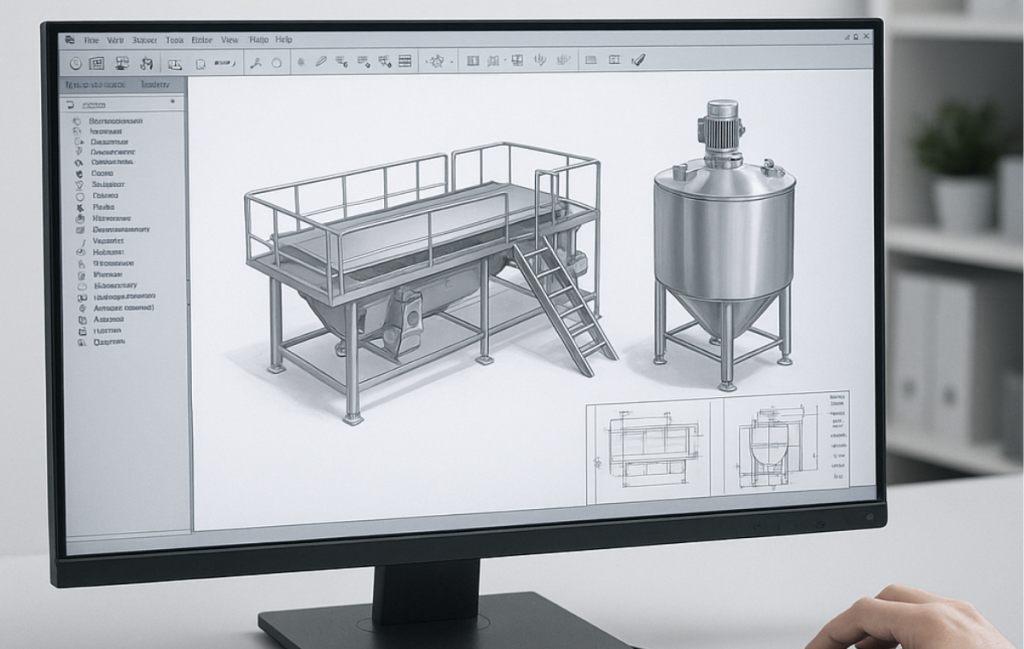
Task: Switch to the second tab of left panel
Action: (x=154, y=85)
